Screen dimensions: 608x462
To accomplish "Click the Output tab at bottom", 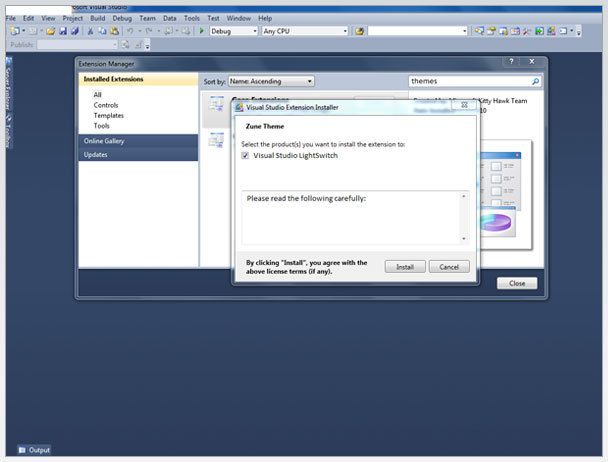I will (x=34, y=450).
